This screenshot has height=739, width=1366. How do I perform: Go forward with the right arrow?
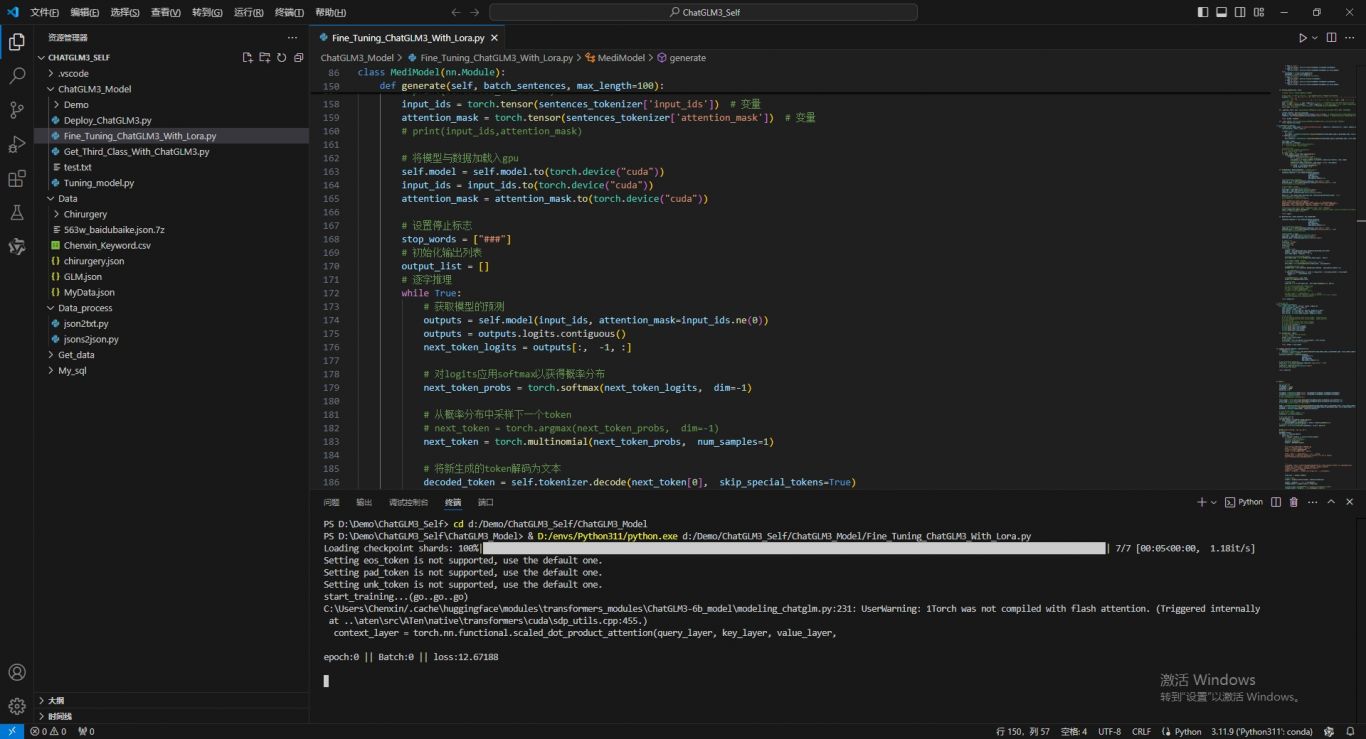475,12
